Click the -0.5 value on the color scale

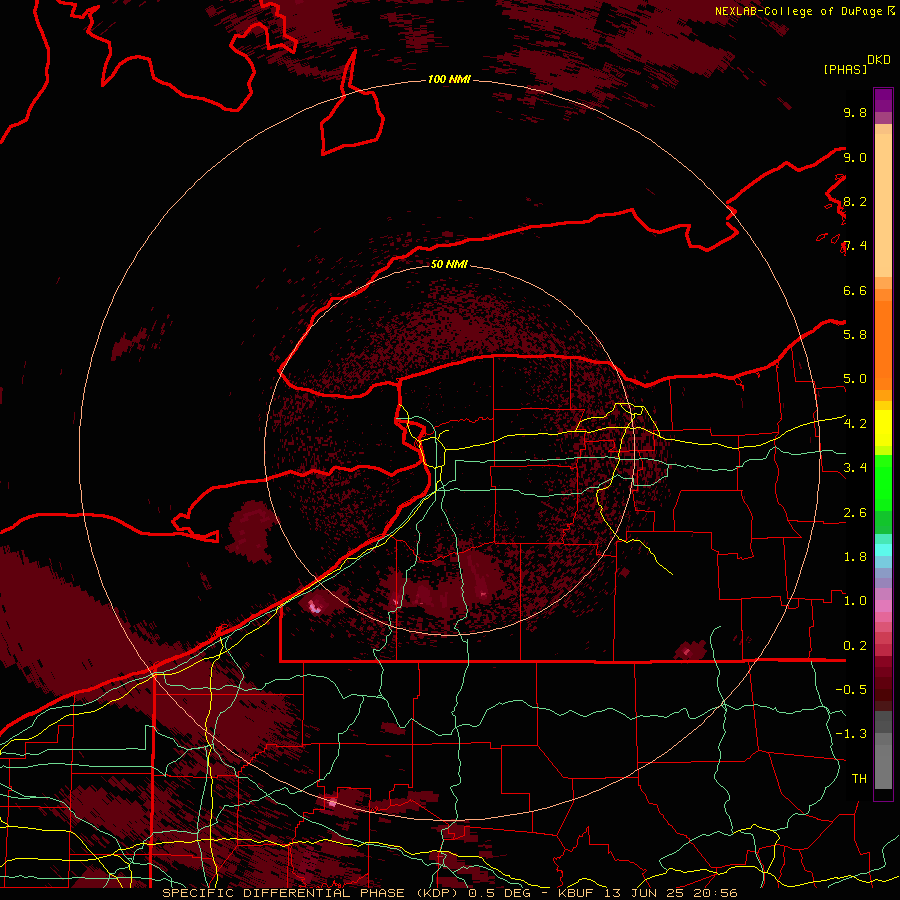click(851, 690)
